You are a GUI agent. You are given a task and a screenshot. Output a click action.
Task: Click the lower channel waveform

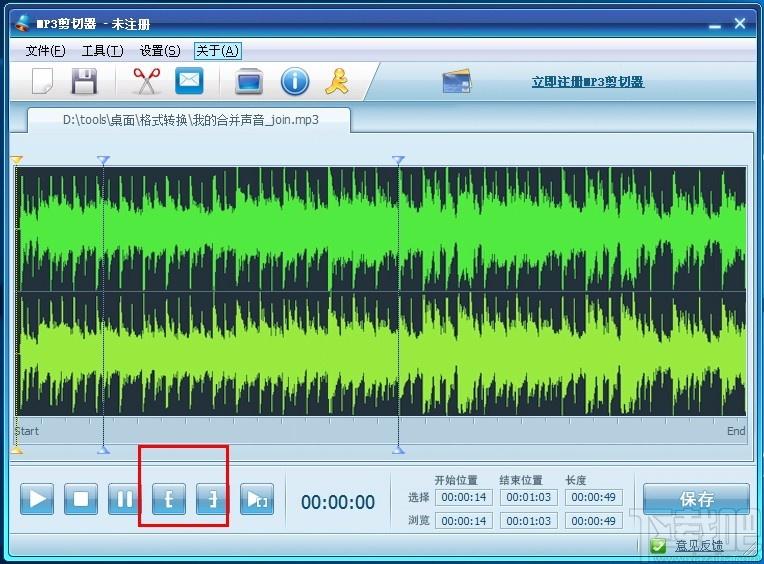(x=381, y=354)
